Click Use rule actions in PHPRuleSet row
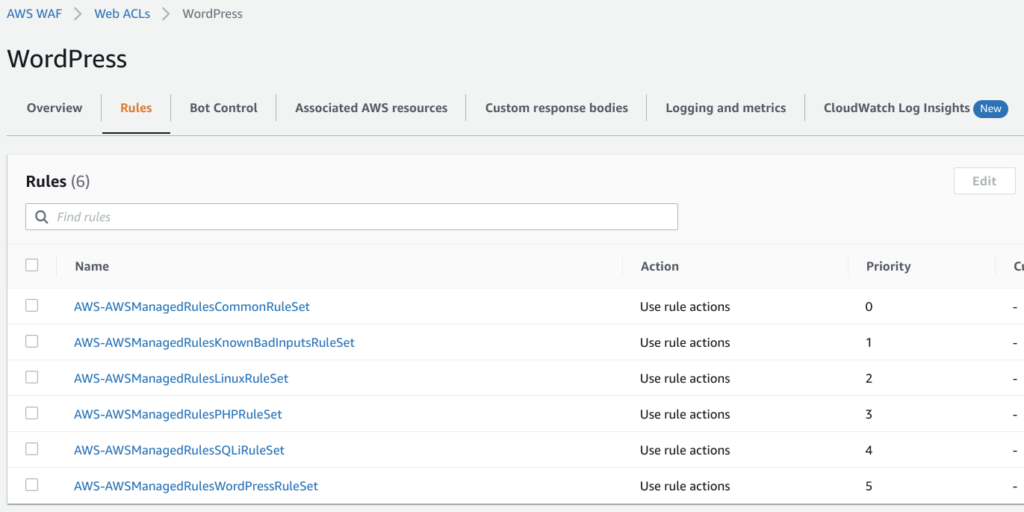This screenshot has height=512, width=1024. coord(685,415)
